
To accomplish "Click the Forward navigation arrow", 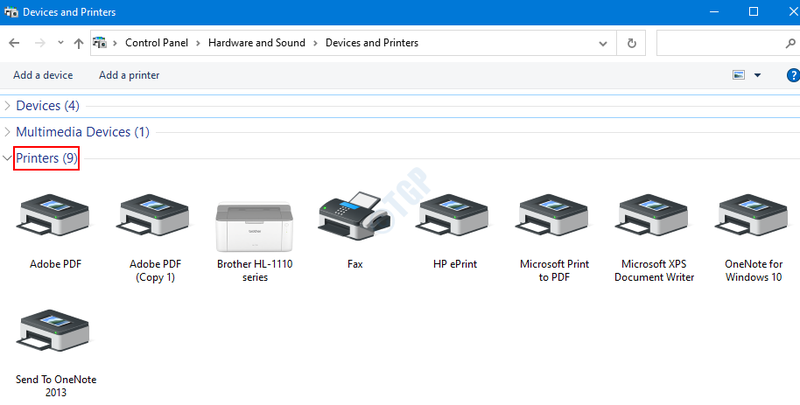I will tap(40, 43).
